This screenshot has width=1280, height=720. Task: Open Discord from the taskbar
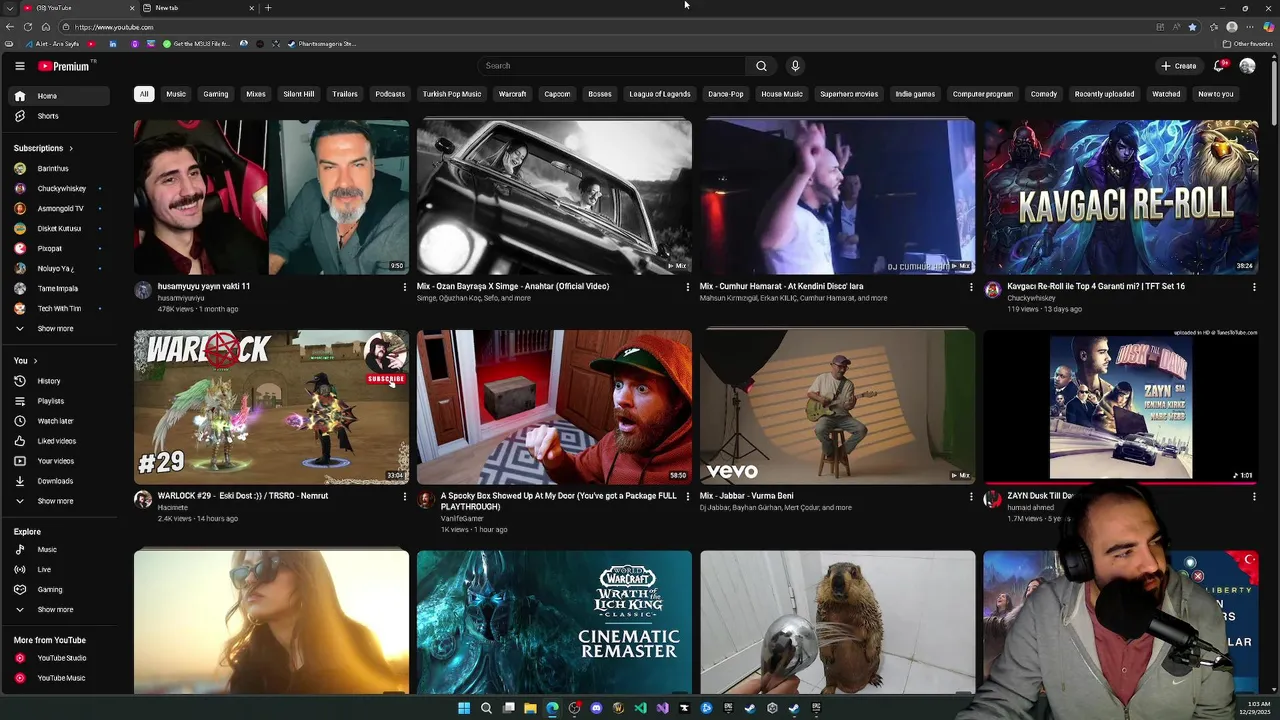point(596,708)
